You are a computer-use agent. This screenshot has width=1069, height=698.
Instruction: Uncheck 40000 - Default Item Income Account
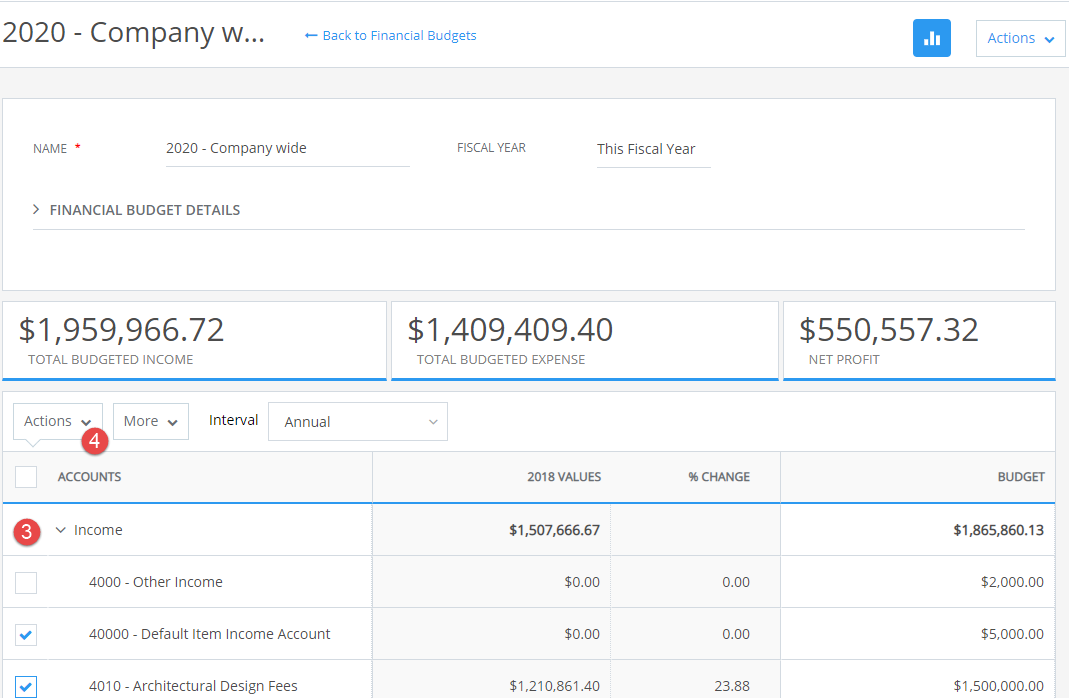point(26,635)
